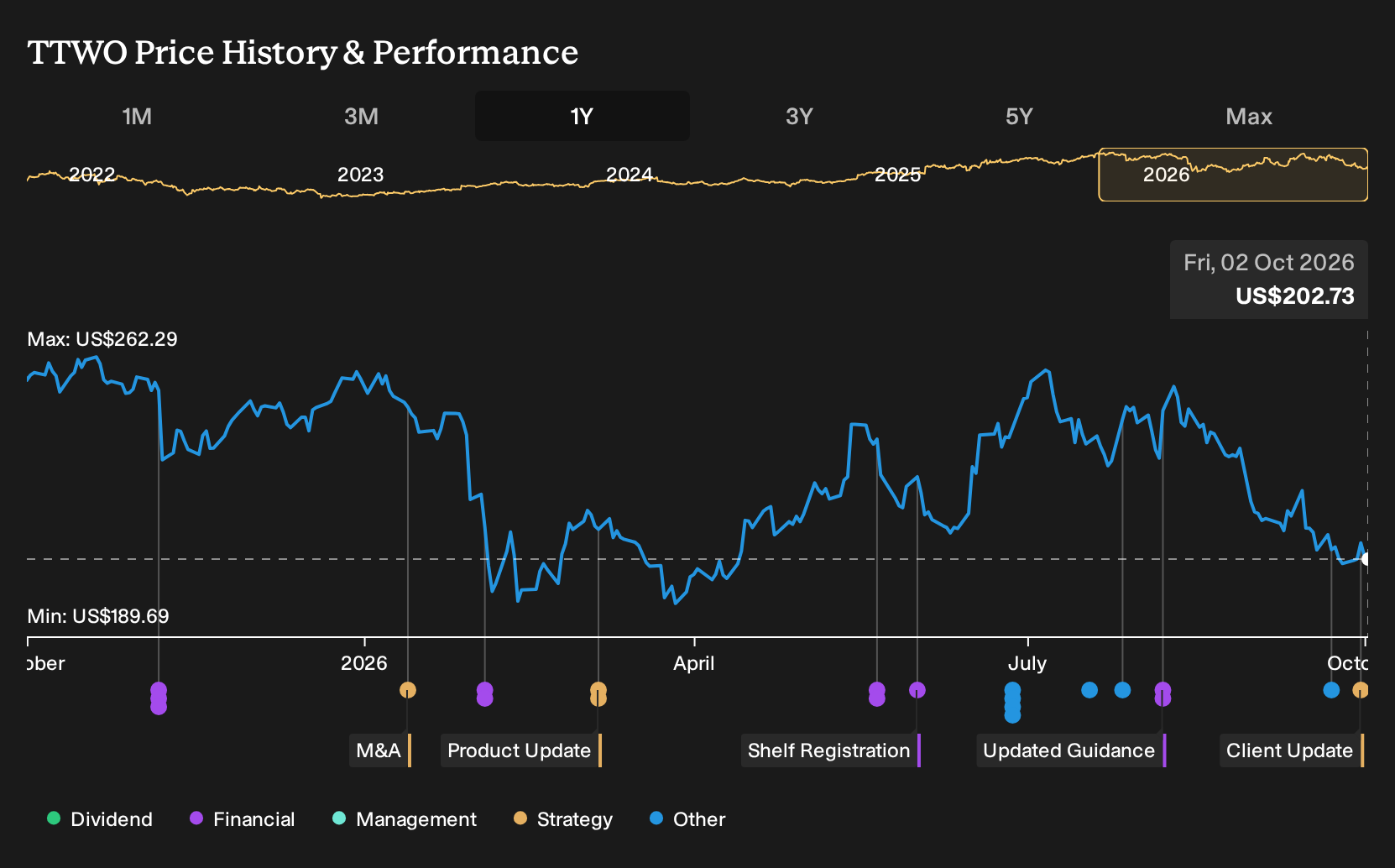Viewport: 1395px width, 868px height.
Task: Select the stacked purple markers above Updated Guidance
Action: 1162,694
